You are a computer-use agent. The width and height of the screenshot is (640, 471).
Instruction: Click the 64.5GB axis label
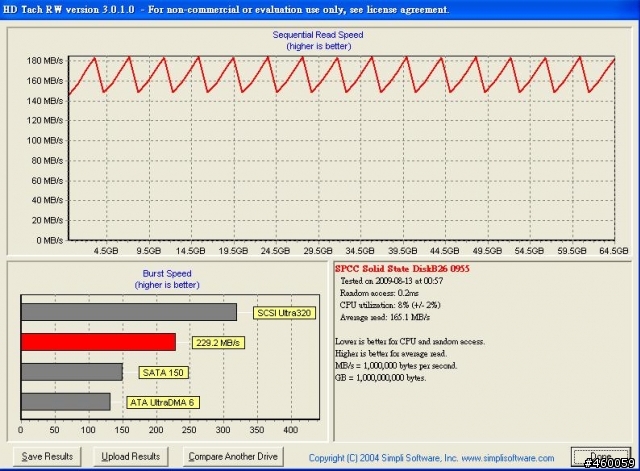614,251
